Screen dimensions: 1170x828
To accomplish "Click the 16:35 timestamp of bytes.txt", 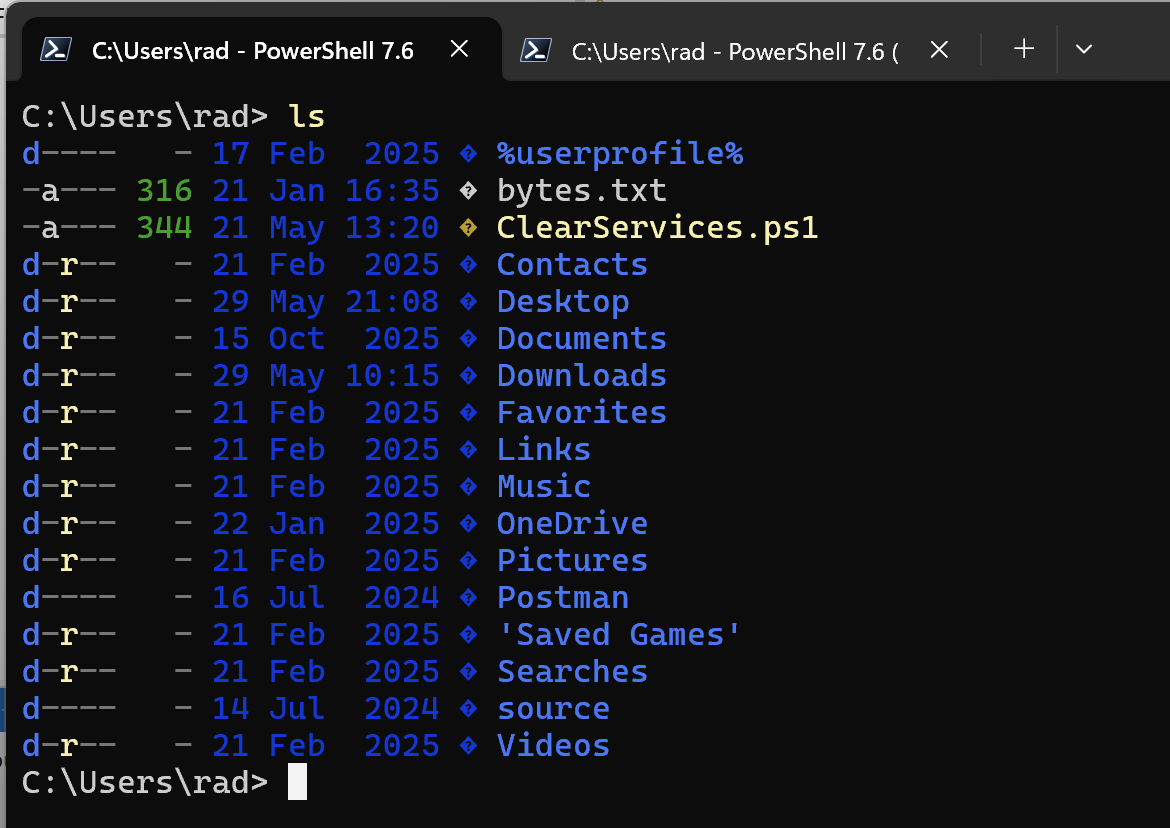I will coord(392,191).
